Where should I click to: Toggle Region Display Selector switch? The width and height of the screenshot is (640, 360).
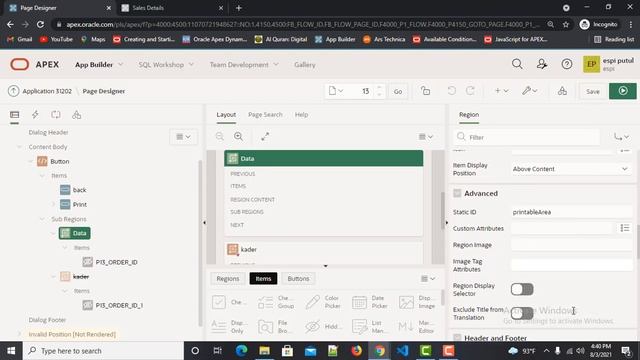(522, 289)
